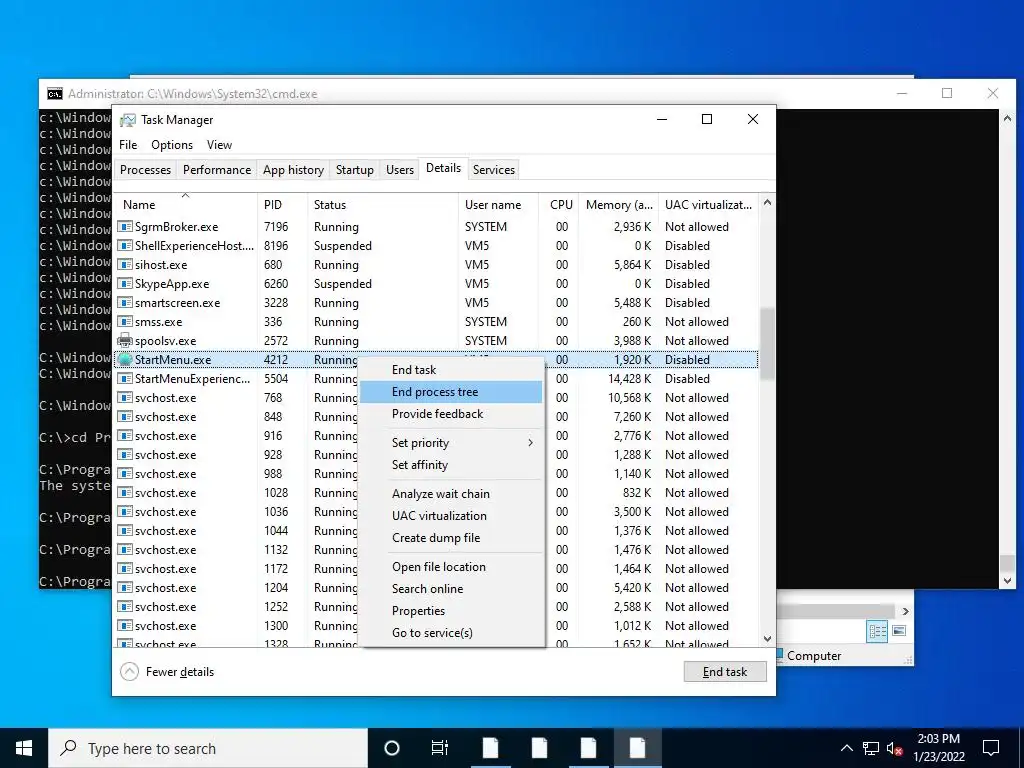The height and width of the screenshot is (768, 1024).
Task: Click the search box in taskbar
Action: click(x=208, y=748)
